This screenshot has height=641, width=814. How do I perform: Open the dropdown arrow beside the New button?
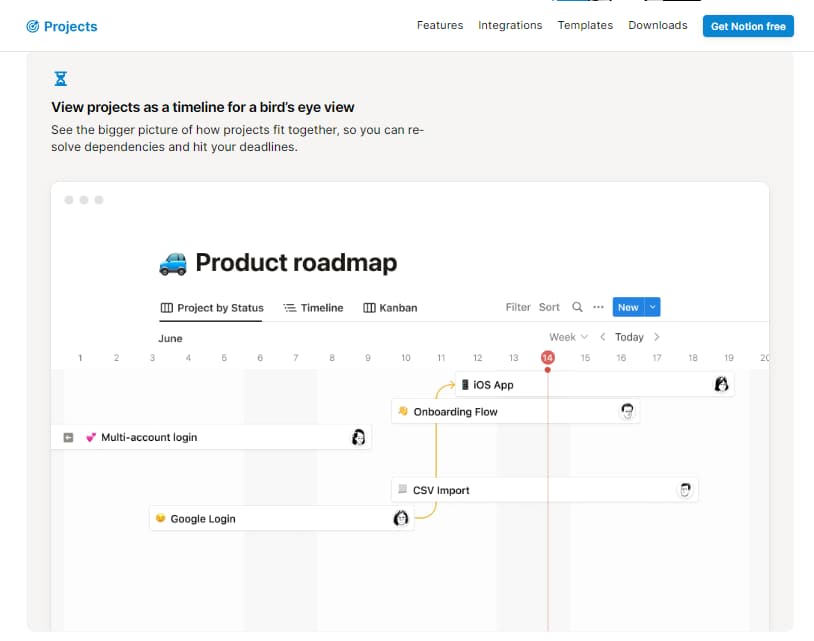[651, 307]
